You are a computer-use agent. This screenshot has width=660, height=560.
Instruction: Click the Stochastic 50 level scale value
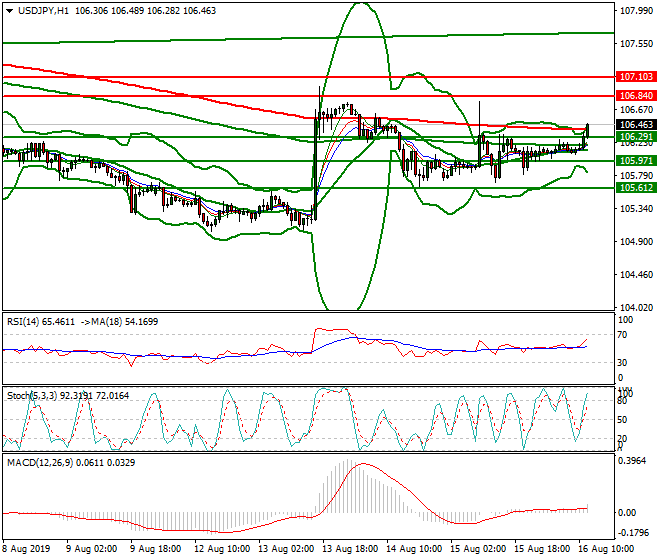[623, 420]
